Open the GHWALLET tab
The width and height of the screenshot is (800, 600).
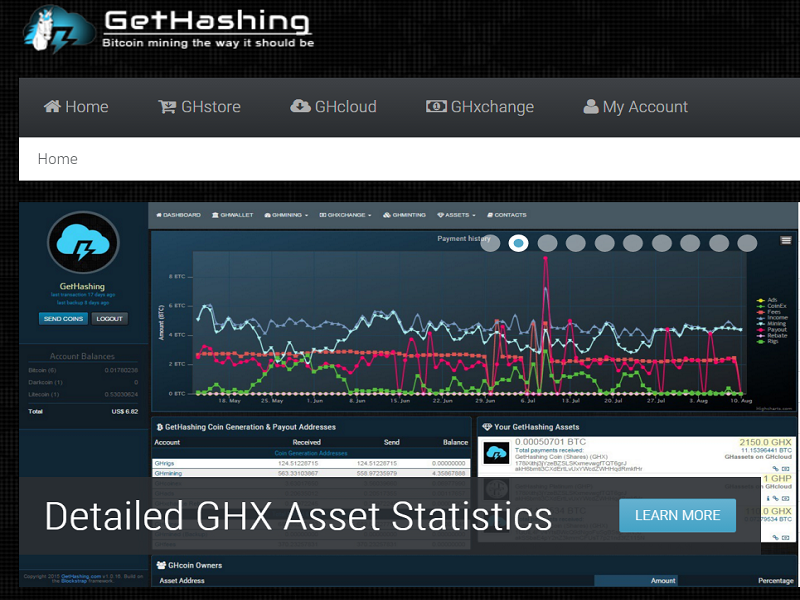coord(234,215)
